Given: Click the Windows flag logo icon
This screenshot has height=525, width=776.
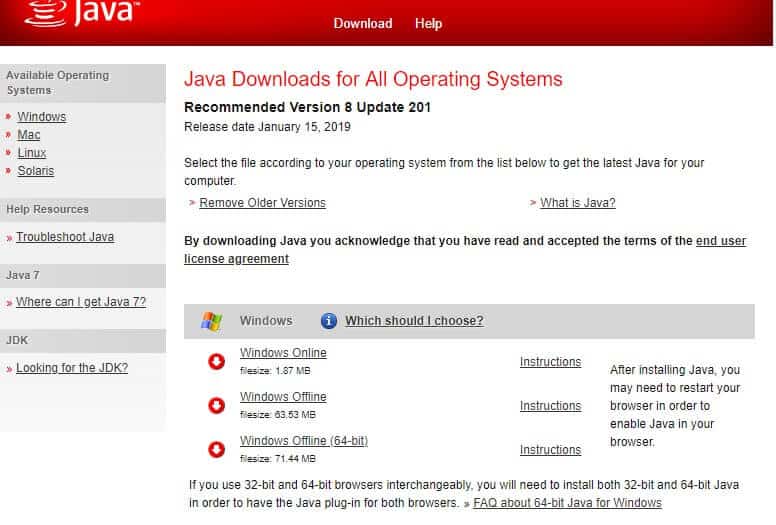Looking at the screenshot, I should [212, 321].
